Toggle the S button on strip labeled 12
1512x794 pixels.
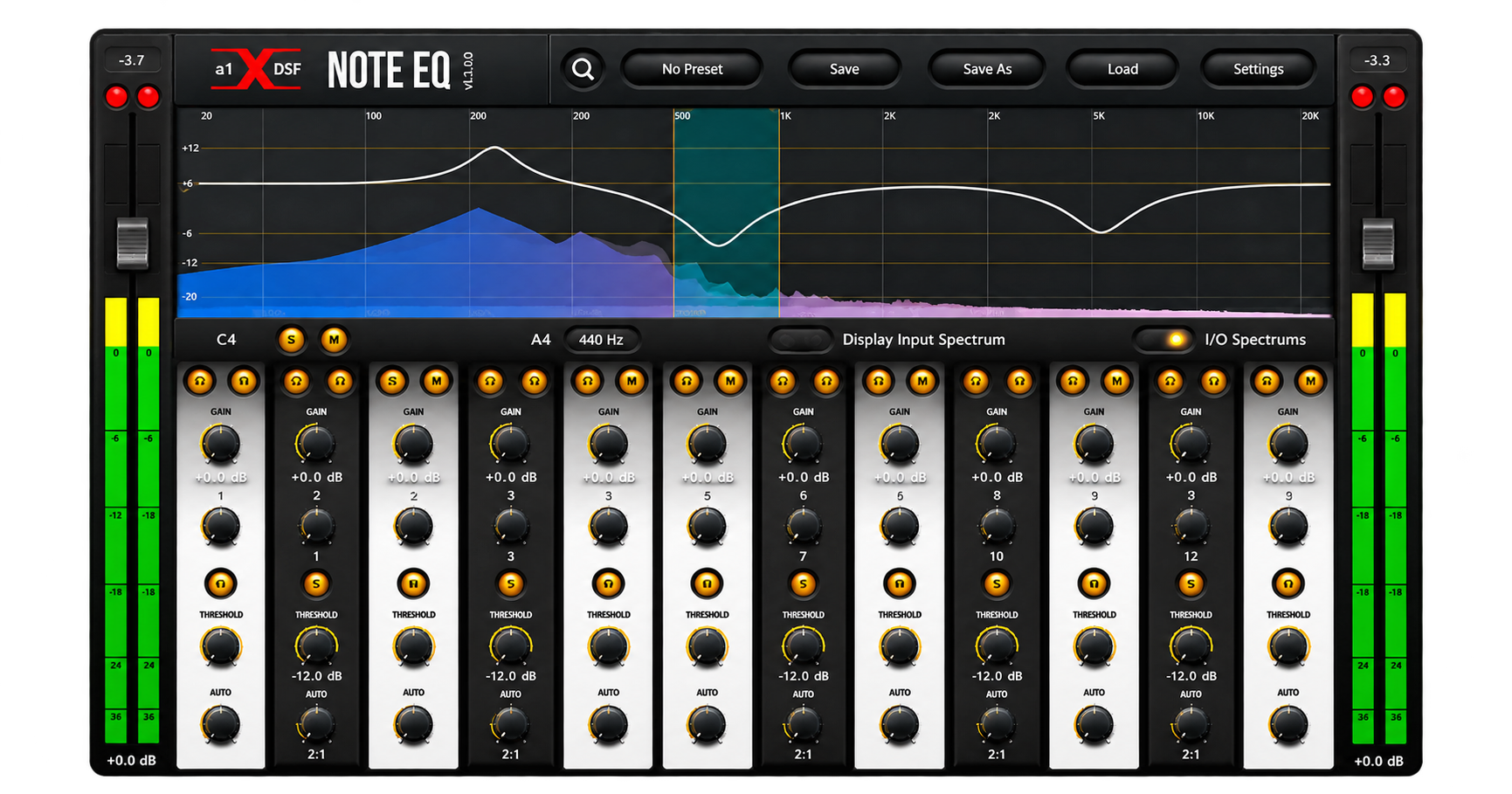[1191, 583]
